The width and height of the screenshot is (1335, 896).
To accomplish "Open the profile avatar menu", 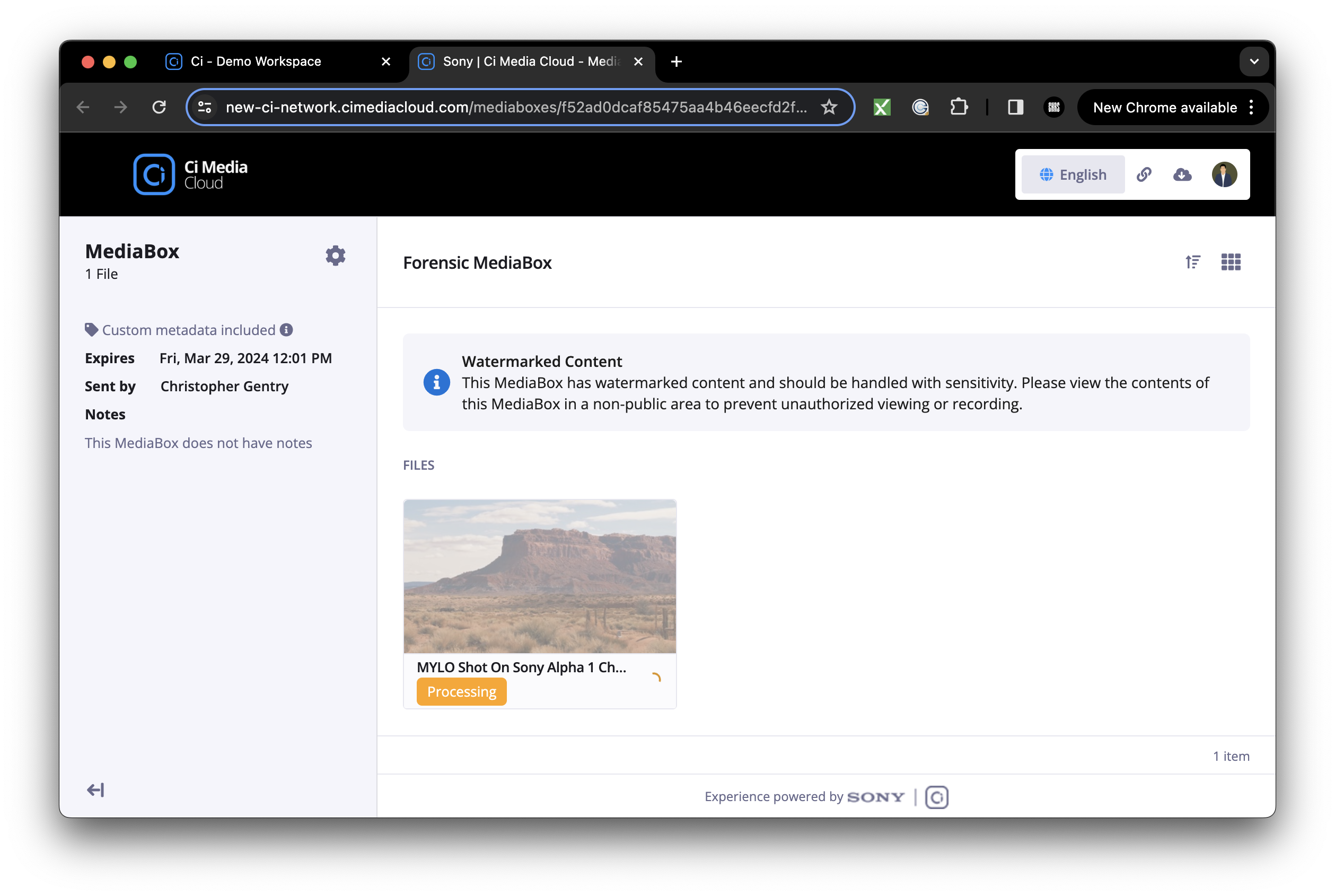I will (x=1224, y=174).
